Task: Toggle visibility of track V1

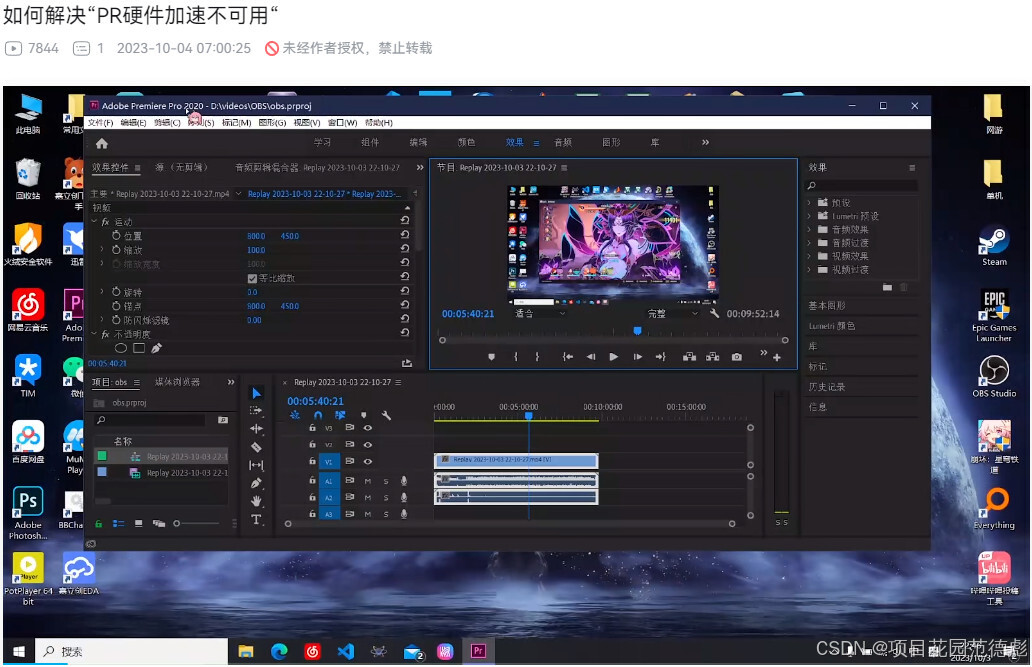Action: click(368, 462)
